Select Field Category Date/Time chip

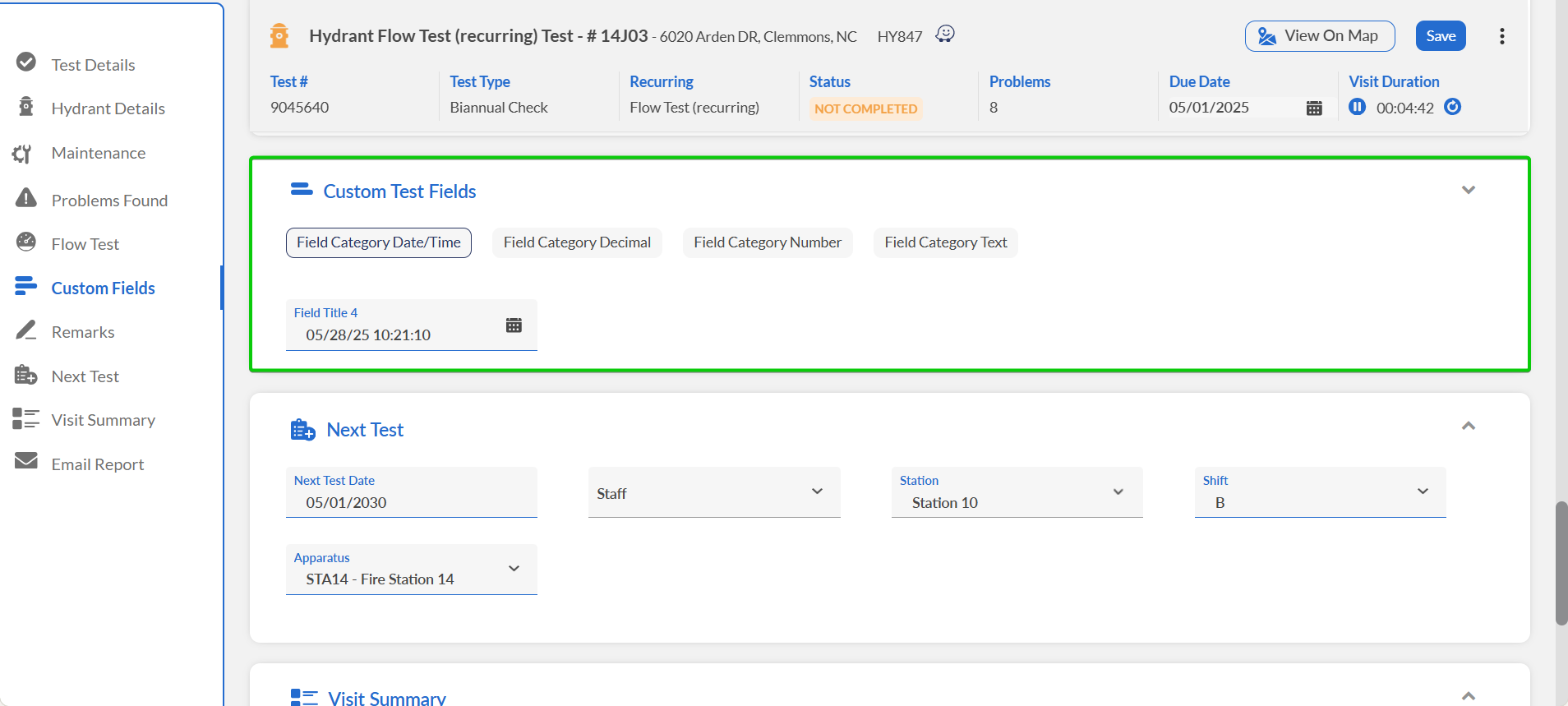(378, 242)
